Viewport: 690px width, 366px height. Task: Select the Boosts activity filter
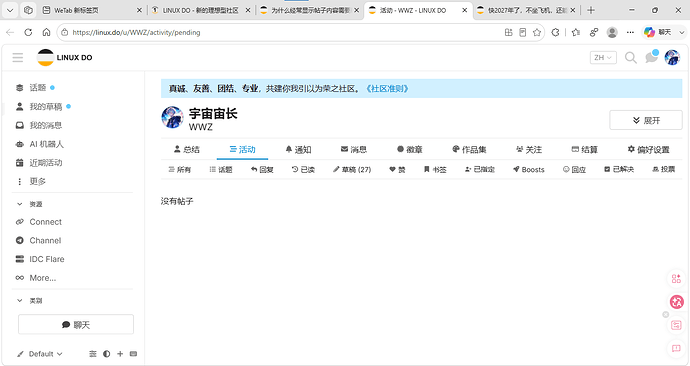click(529, 169)
